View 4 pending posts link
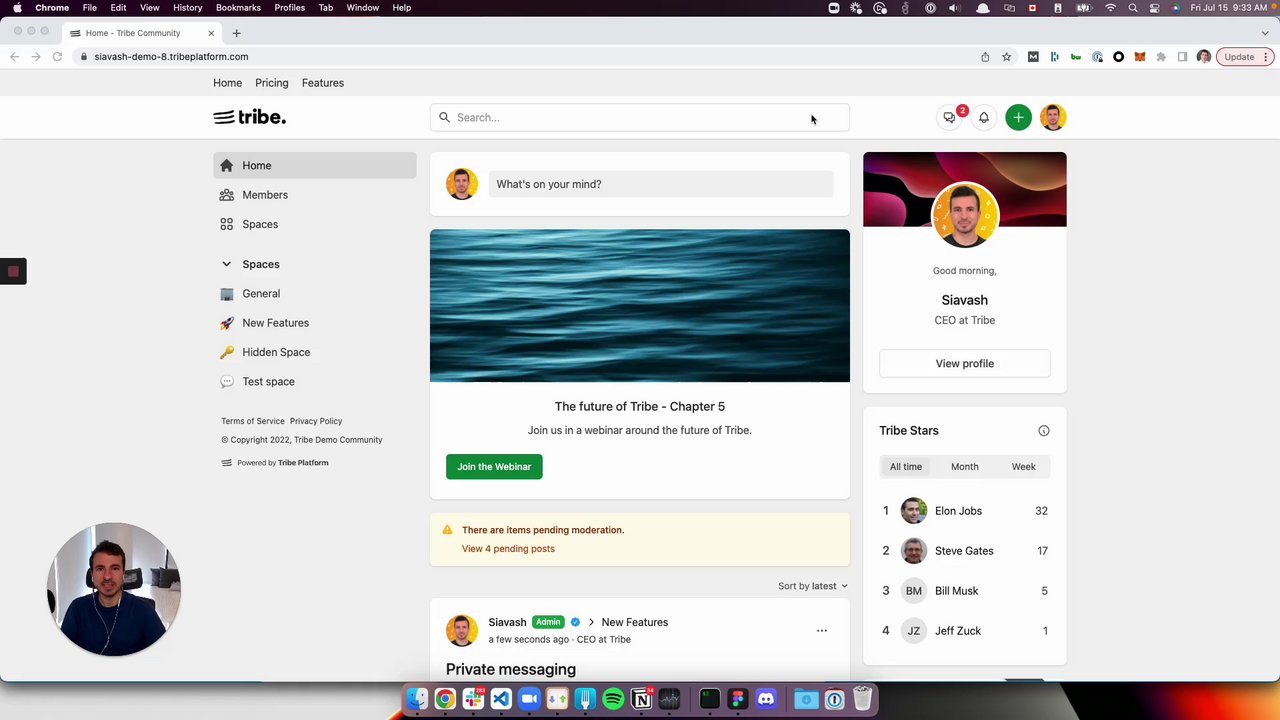The height and width of the screenshot is (720, 1280). [508, 549]
